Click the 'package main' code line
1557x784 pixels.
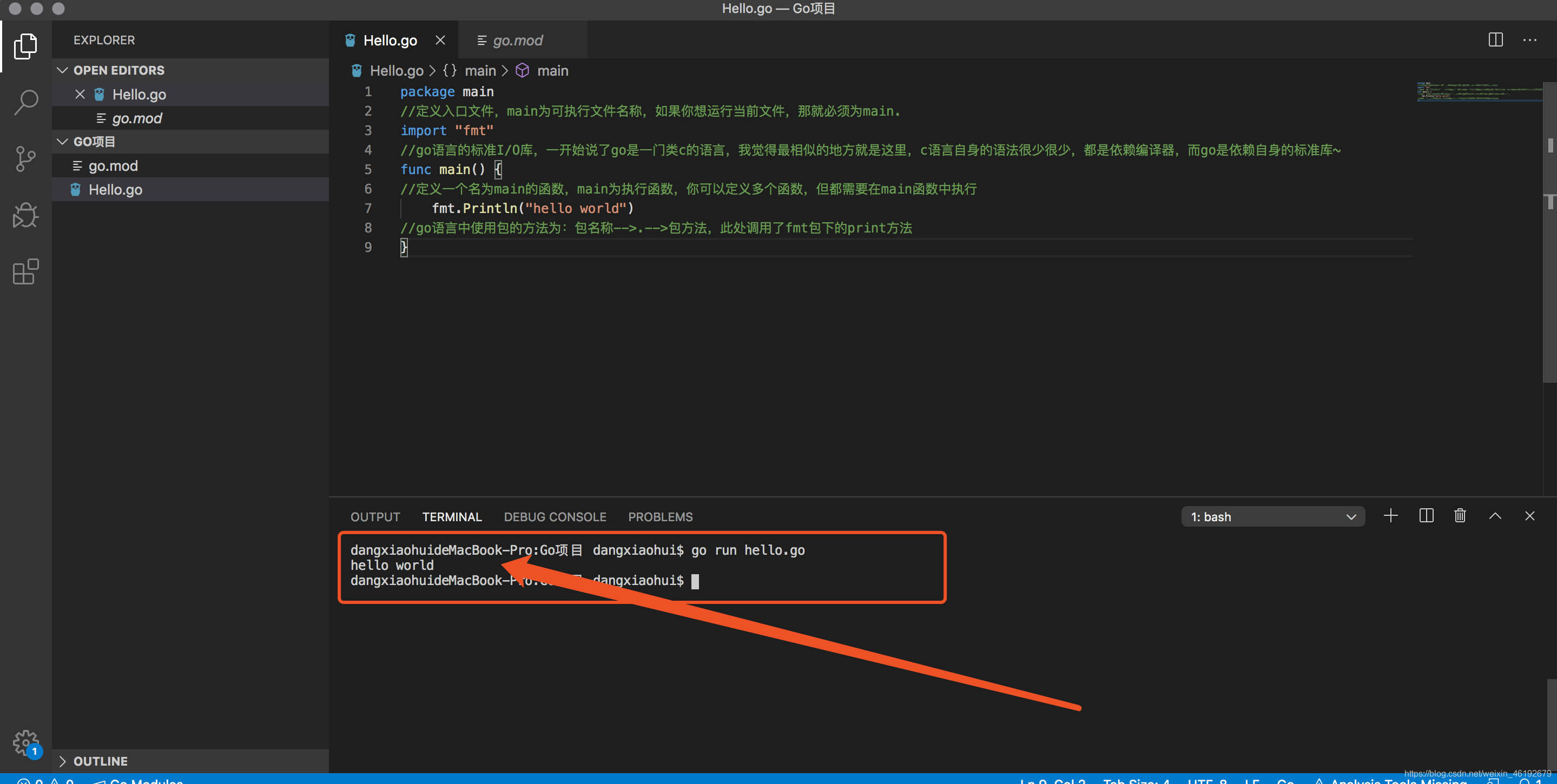[x=447, y=92]
